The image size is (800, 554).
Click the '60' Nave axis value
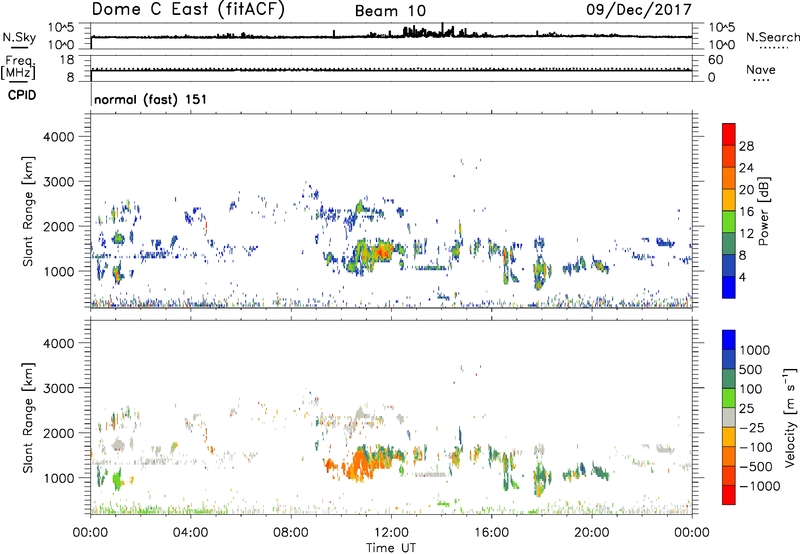(x=715, y=60)
